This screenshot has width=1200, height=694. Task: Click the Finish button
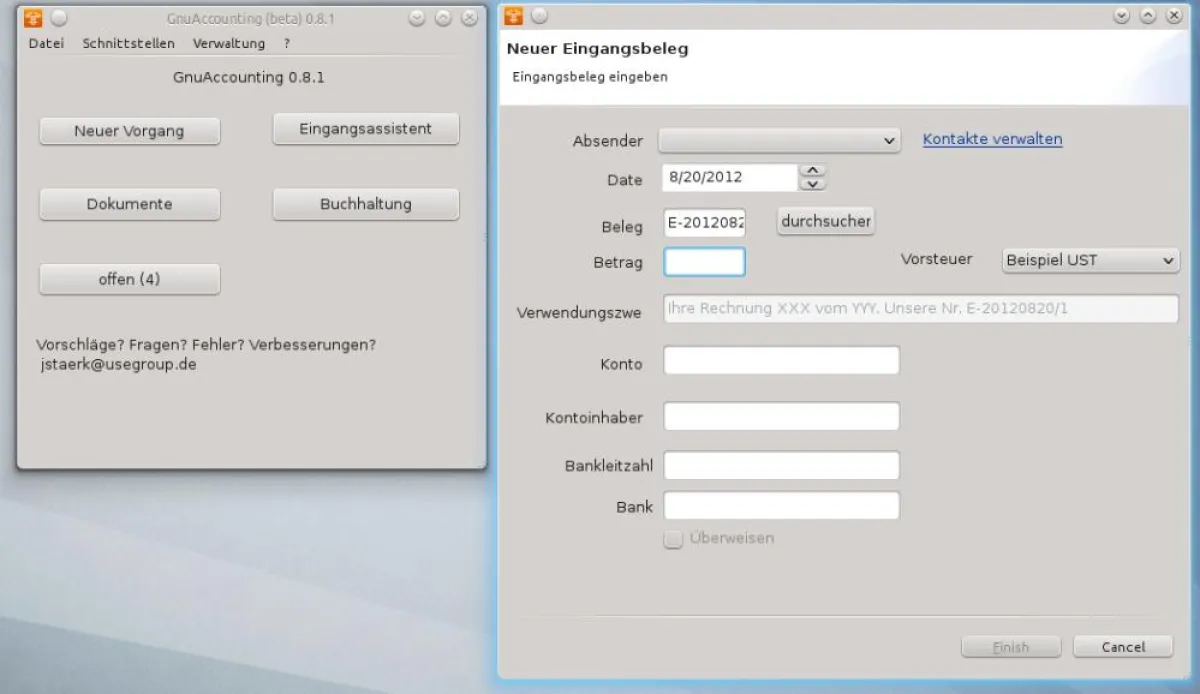tap(1010, 647)
